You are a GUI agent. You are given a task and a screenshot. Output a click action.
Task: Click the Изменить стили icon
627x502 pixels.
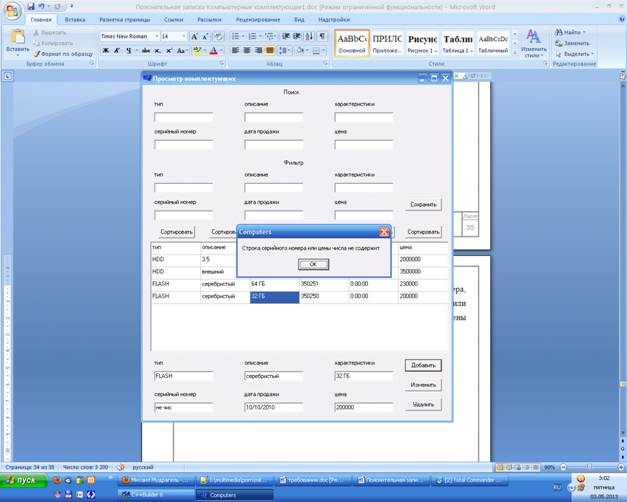tap(533, 36)
